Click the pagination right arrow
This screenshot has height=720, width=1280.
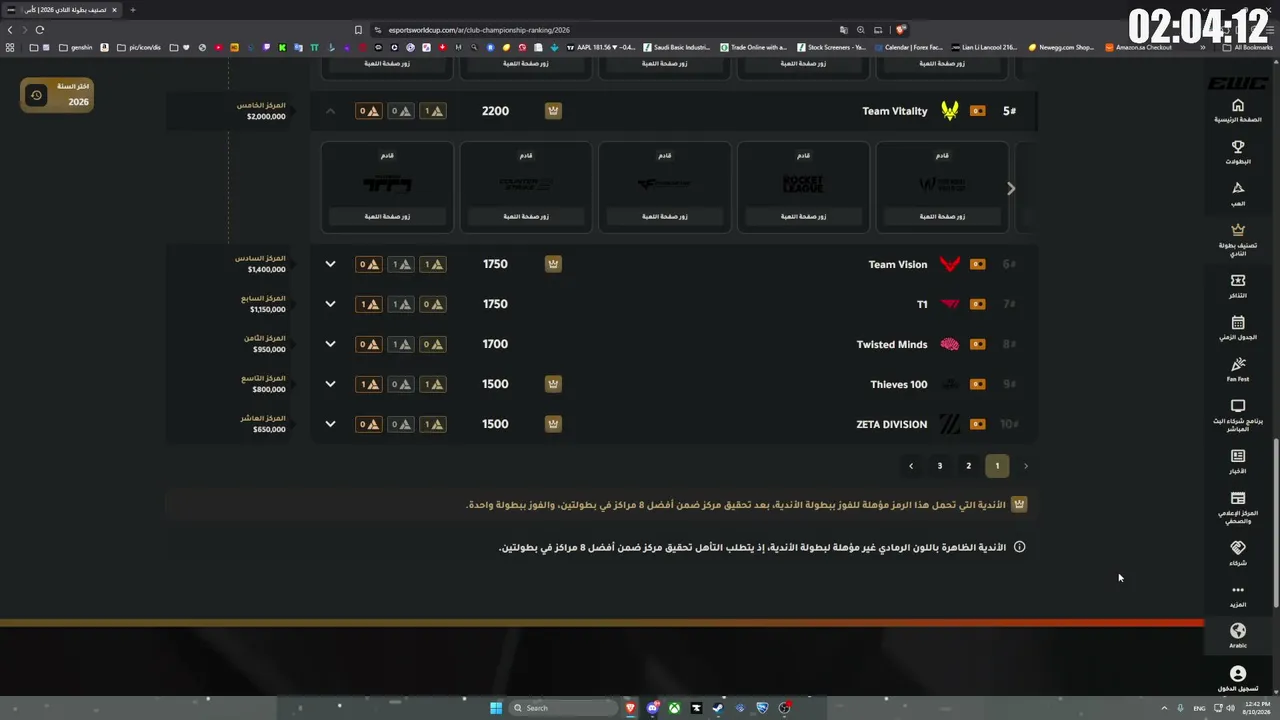click(x=1025, y=466)
